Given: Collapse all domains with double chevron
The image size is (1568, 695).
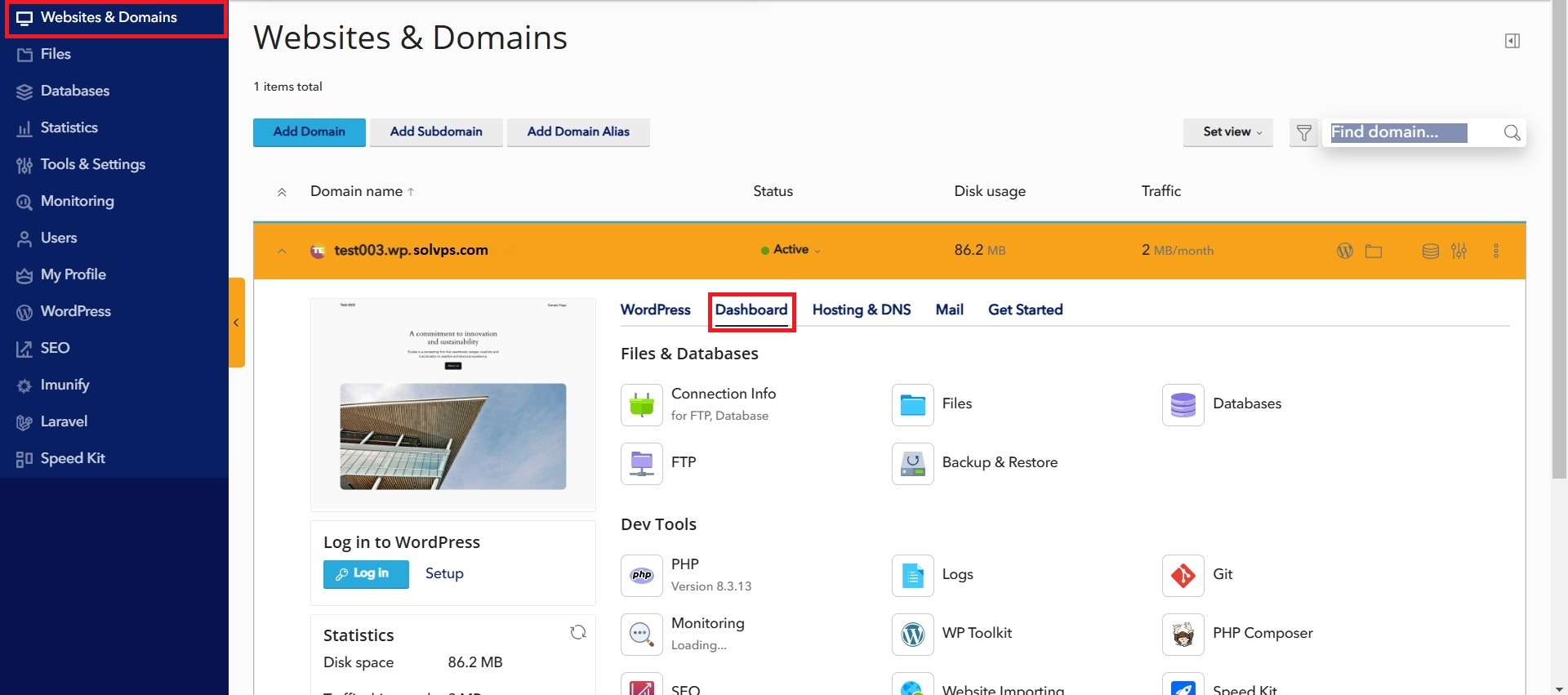Looking at the screenshot, I should point(282,192).
